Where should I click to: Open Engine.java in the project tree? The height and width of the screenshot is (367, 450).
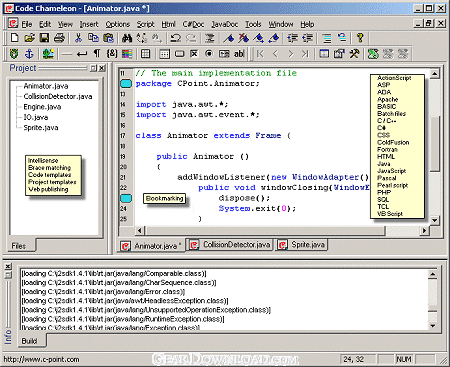tap(42, 107)
